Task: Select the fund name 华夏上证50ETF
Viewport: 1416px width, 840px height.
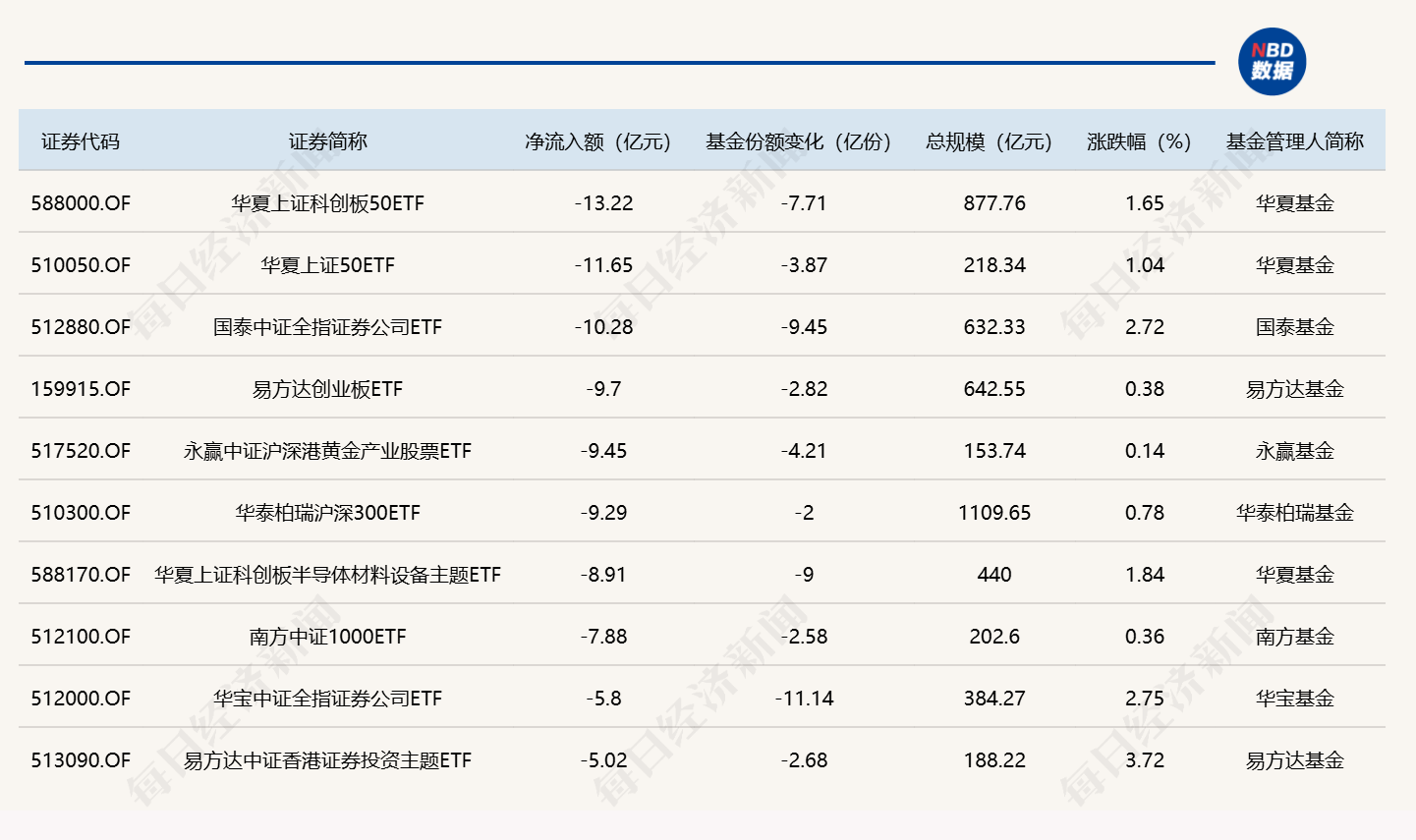Action: (x=328, y=265)
